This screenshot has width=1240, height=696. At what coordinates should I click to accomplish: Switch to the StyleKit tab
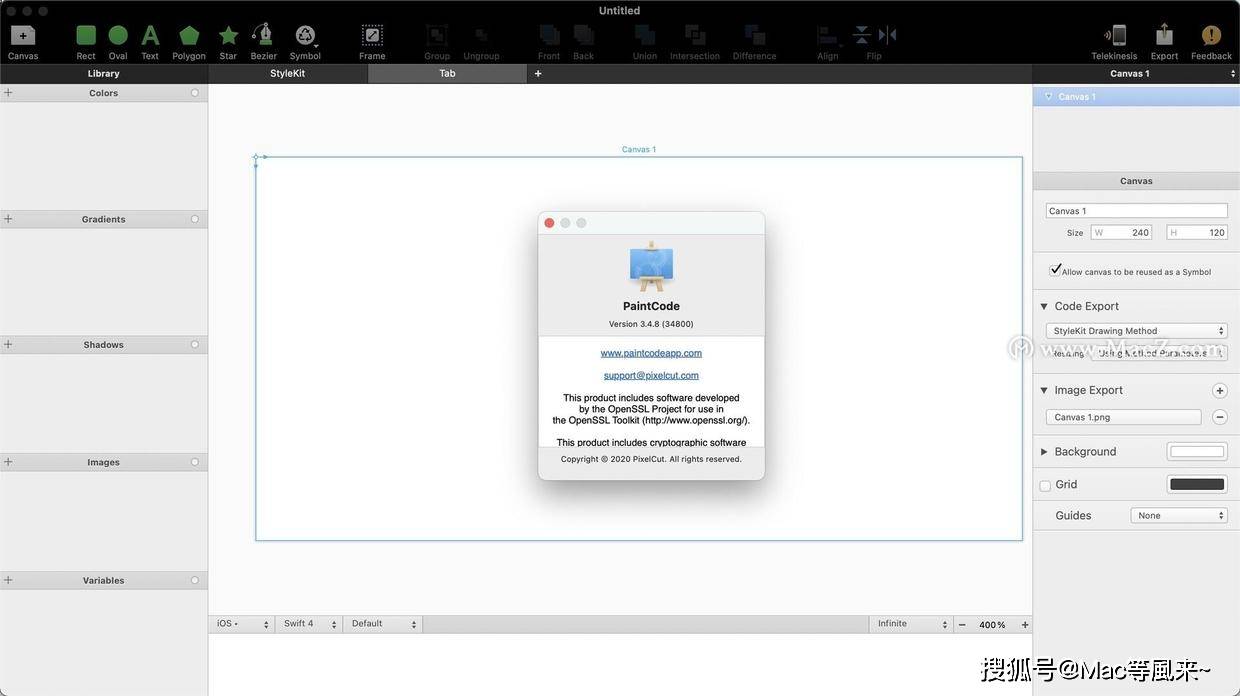288,74
